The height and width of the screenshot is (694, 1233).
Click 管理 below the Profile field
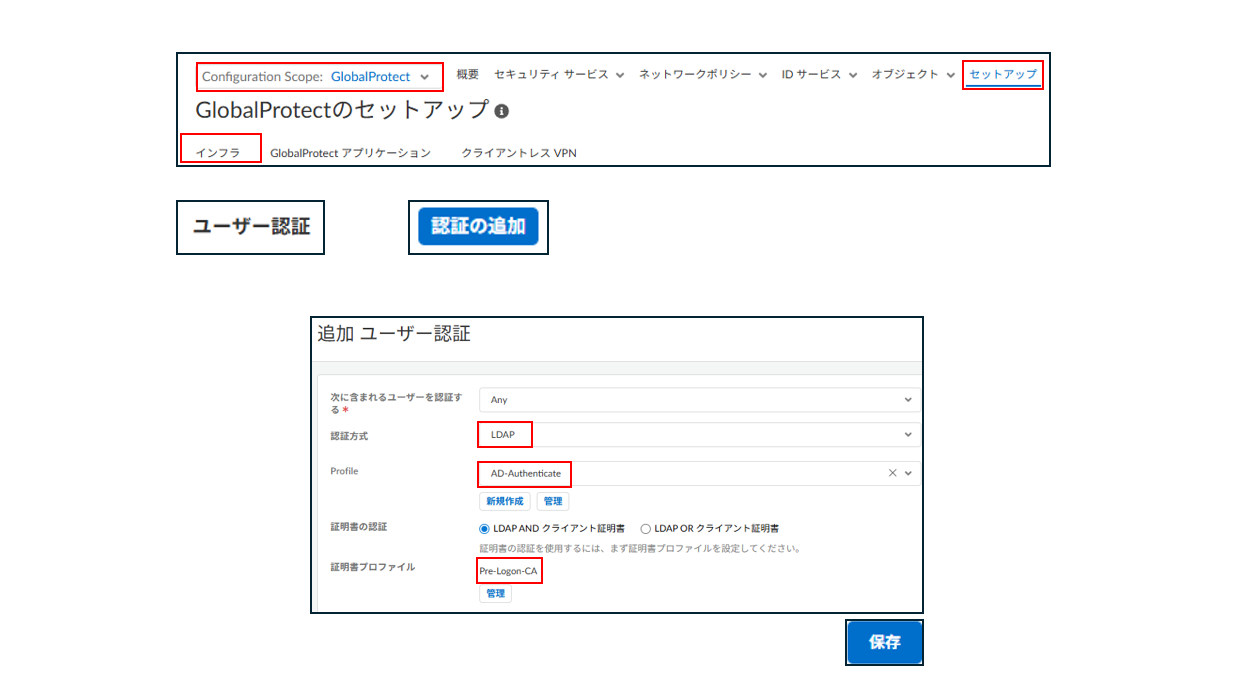[x=552, y=500]
